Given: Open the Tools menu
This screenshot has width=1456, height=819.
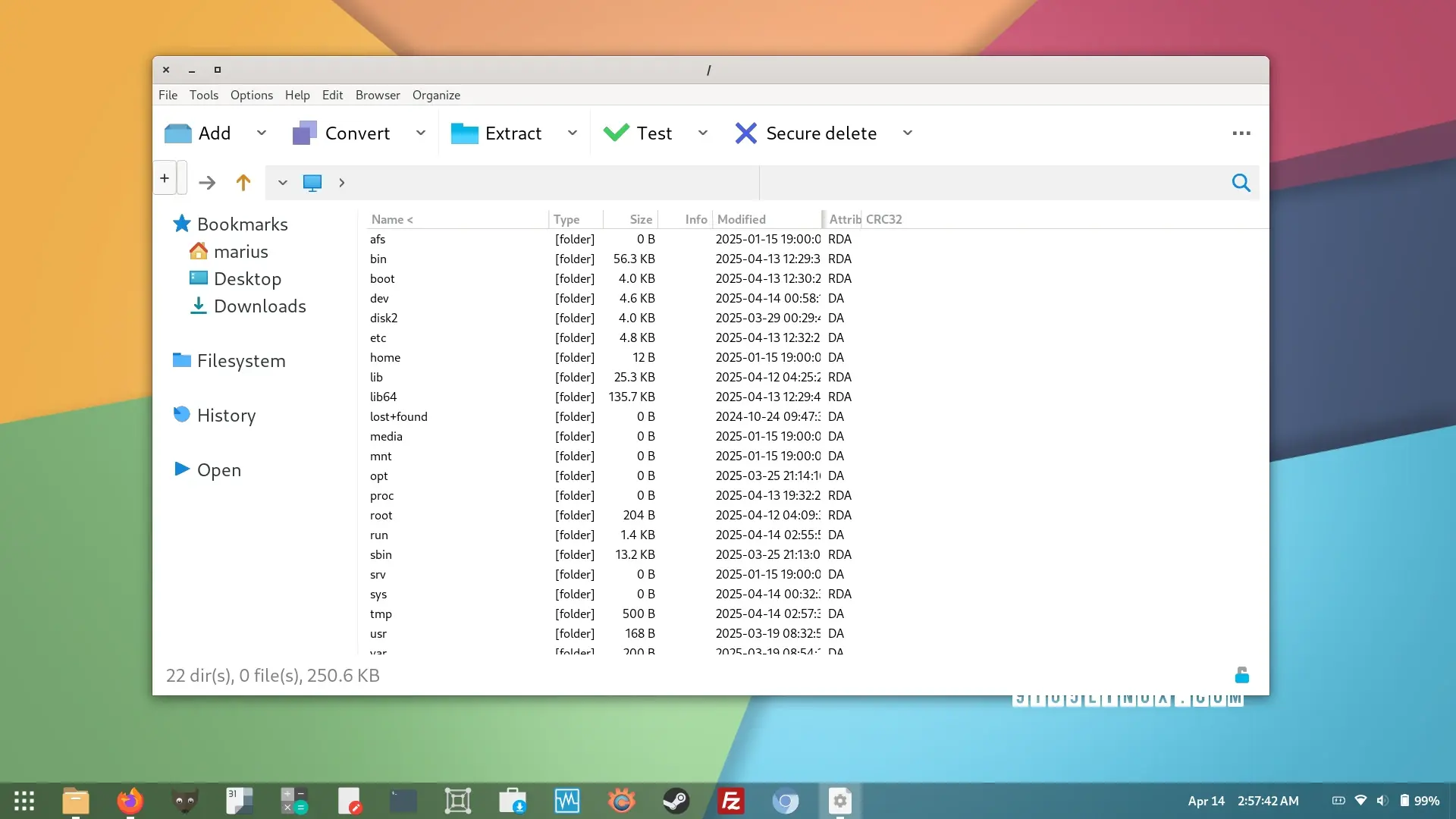Looking at the screenshot, I should [203, 95].
